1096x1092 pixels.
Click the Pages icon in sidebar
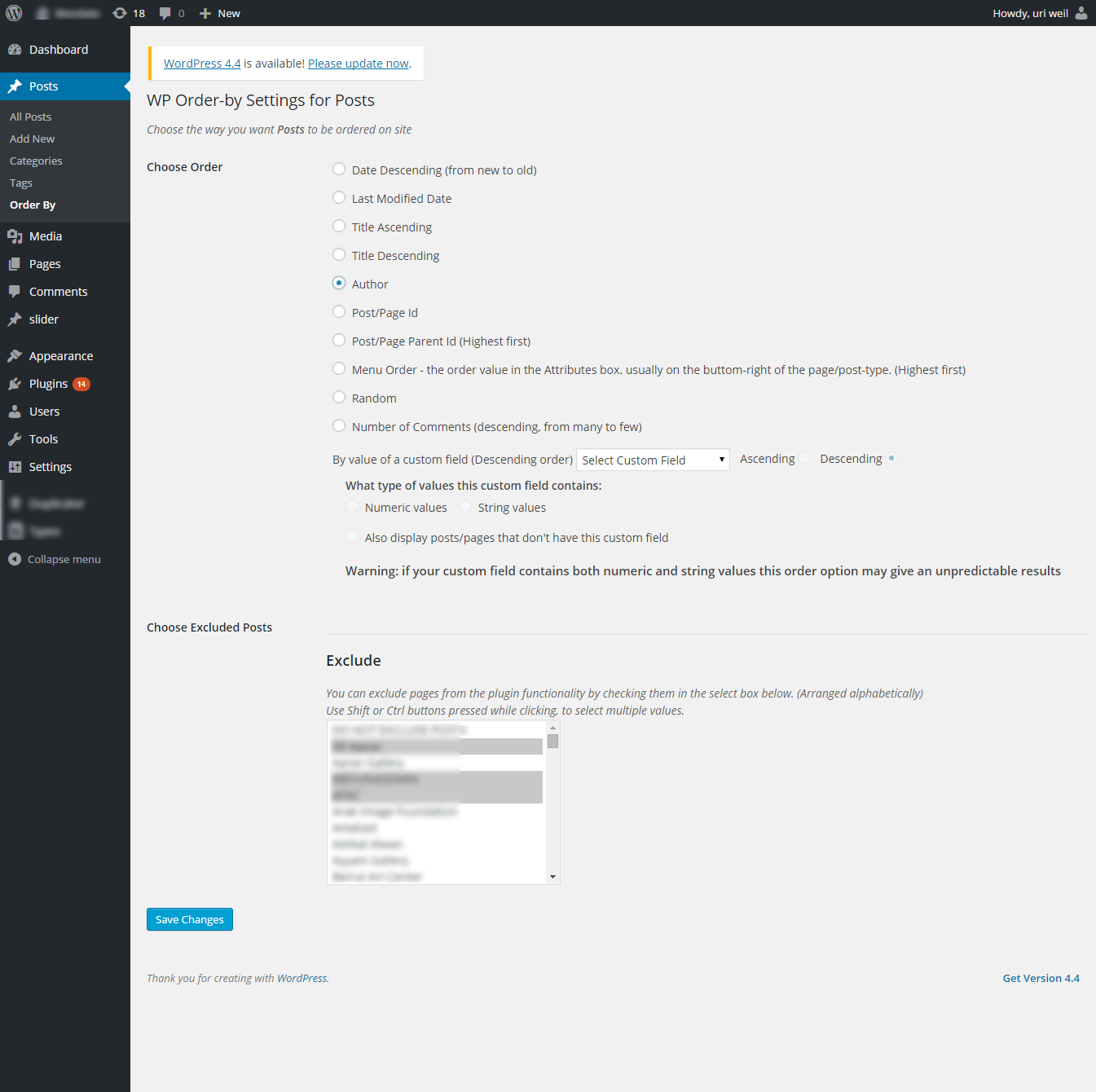[15, 264]
